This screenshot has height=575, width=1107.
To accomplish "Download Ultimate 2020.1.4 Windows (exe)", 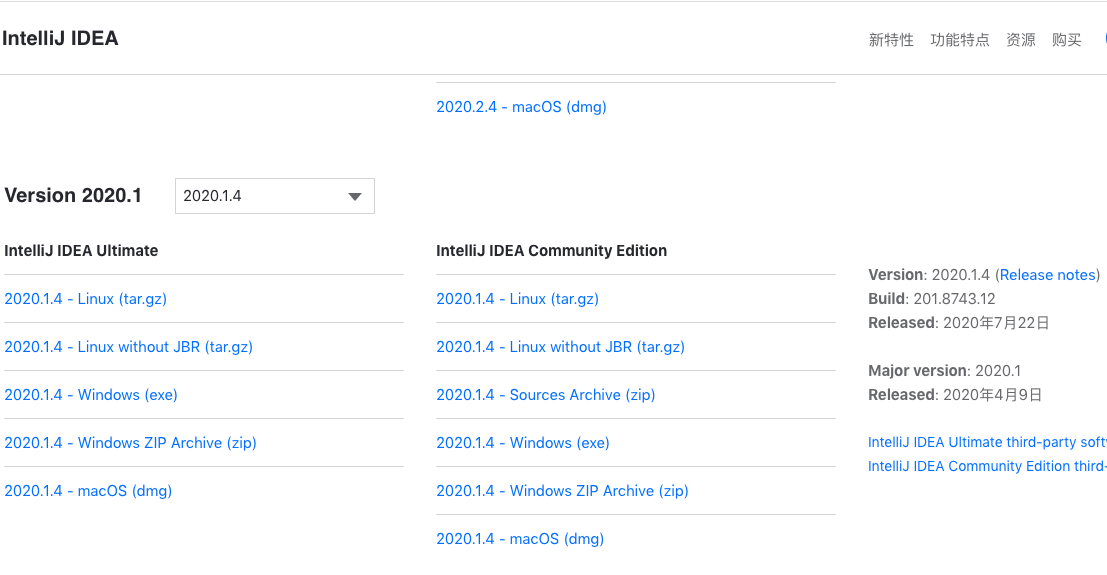I will pyautogui.click(x=91, y=395).
